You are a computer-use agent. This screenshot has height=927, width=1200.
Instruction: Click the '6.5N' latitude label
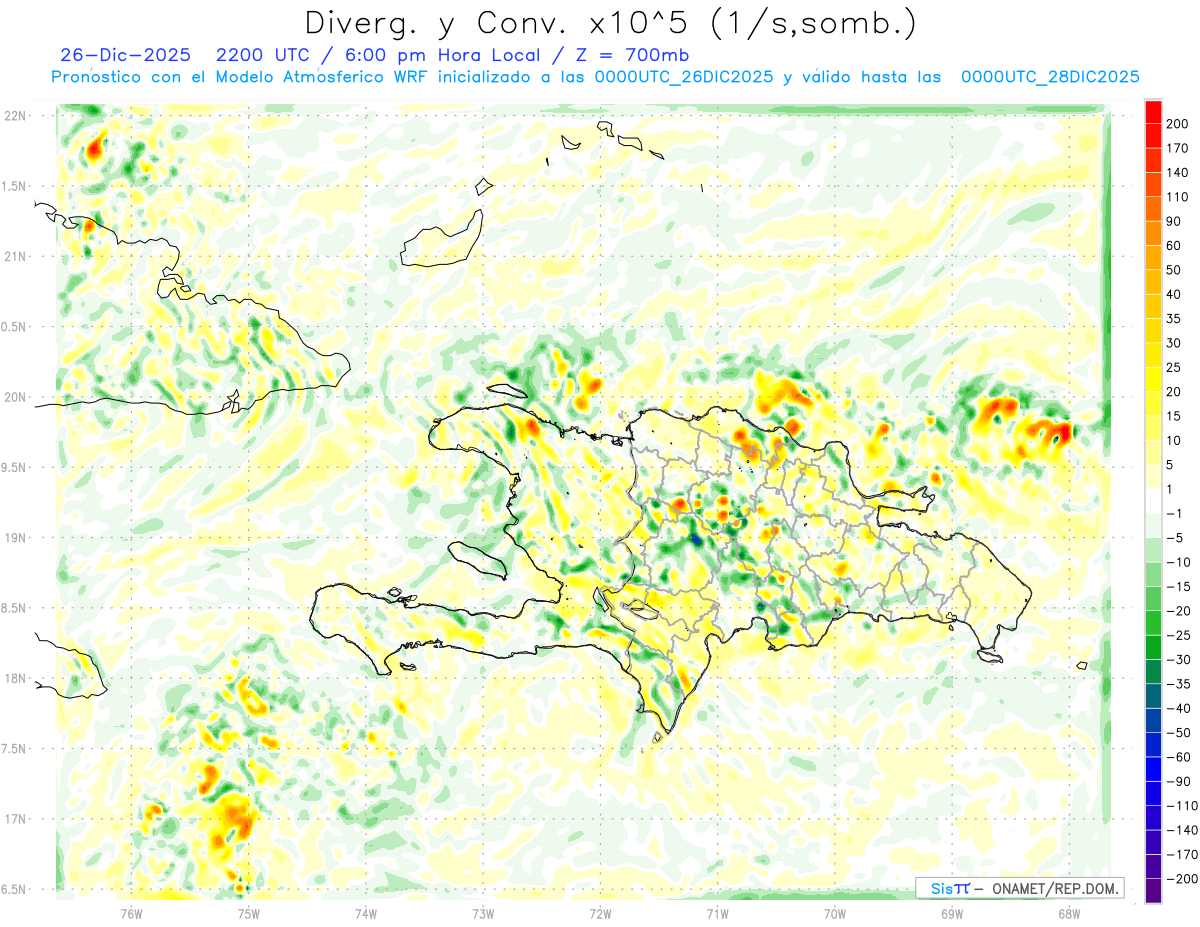[x=14, y=889]
